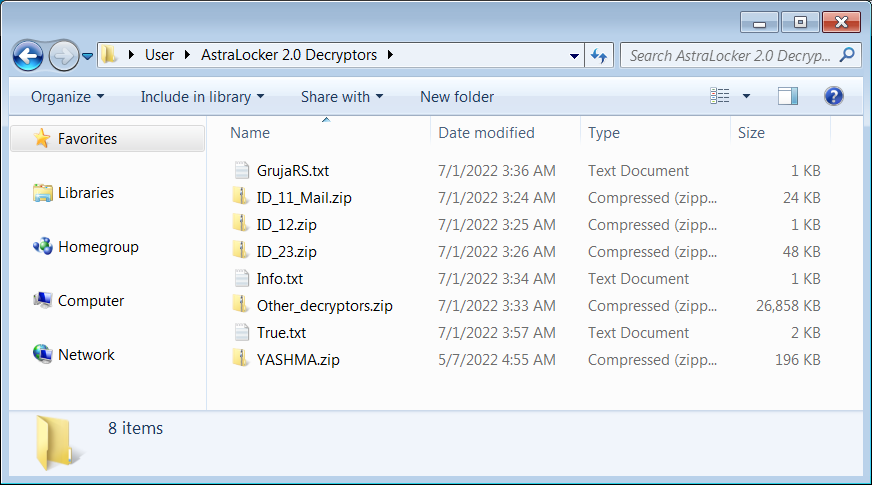
Task: Select the YASHMA.zip file icon
Action: pyautogui.click(x=241, y=360)
